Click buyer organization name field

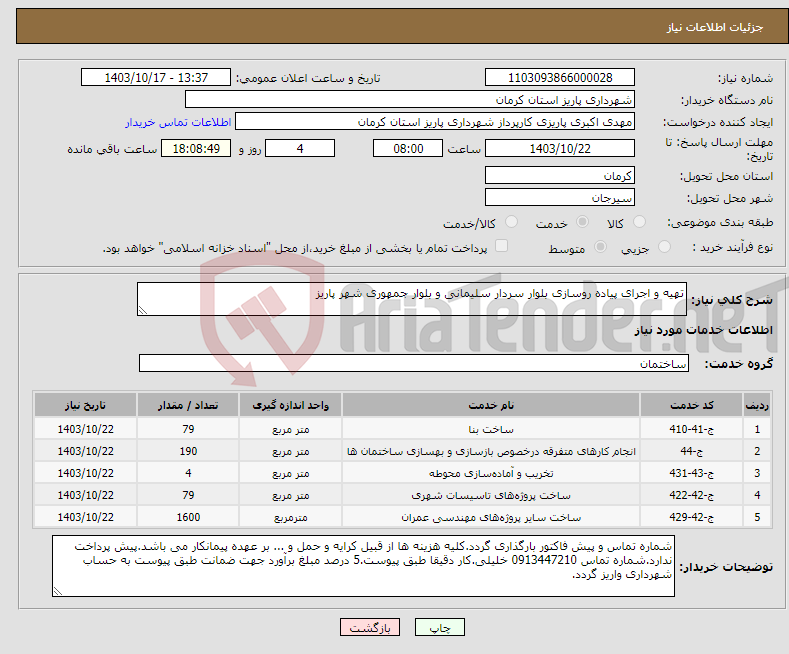[410, 100]
